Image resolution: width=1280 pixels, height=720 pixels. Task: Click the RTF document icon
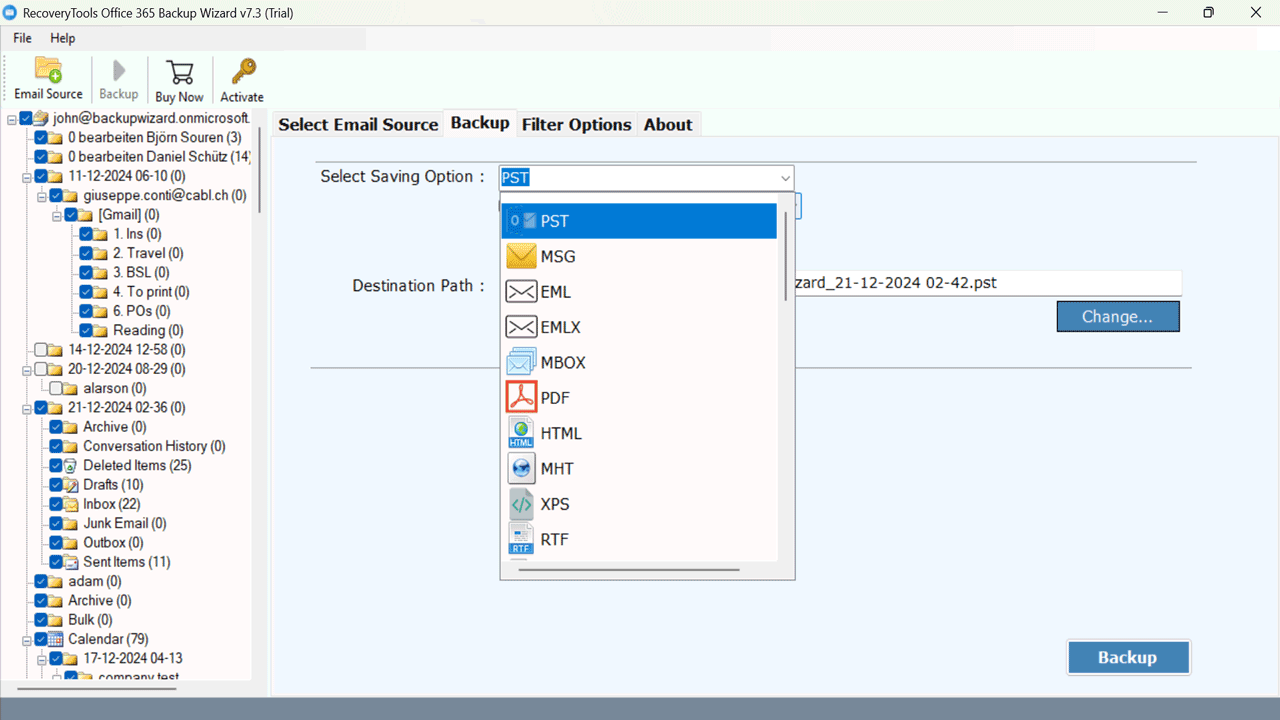click(522, 539)
